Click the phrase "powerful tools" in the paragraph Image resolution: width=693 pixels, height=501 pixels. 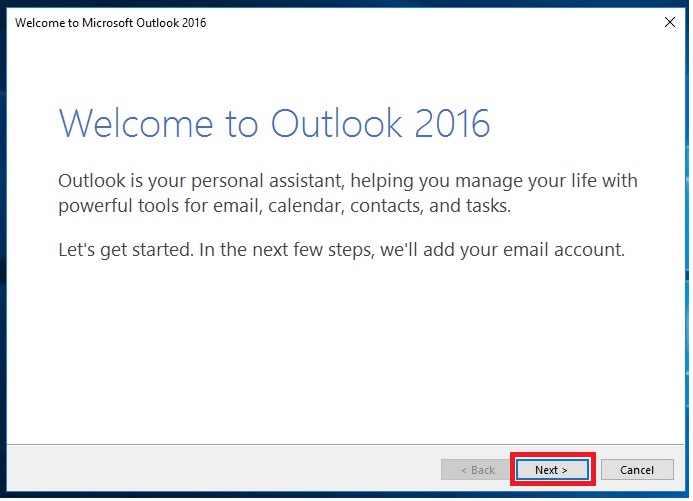118,205
